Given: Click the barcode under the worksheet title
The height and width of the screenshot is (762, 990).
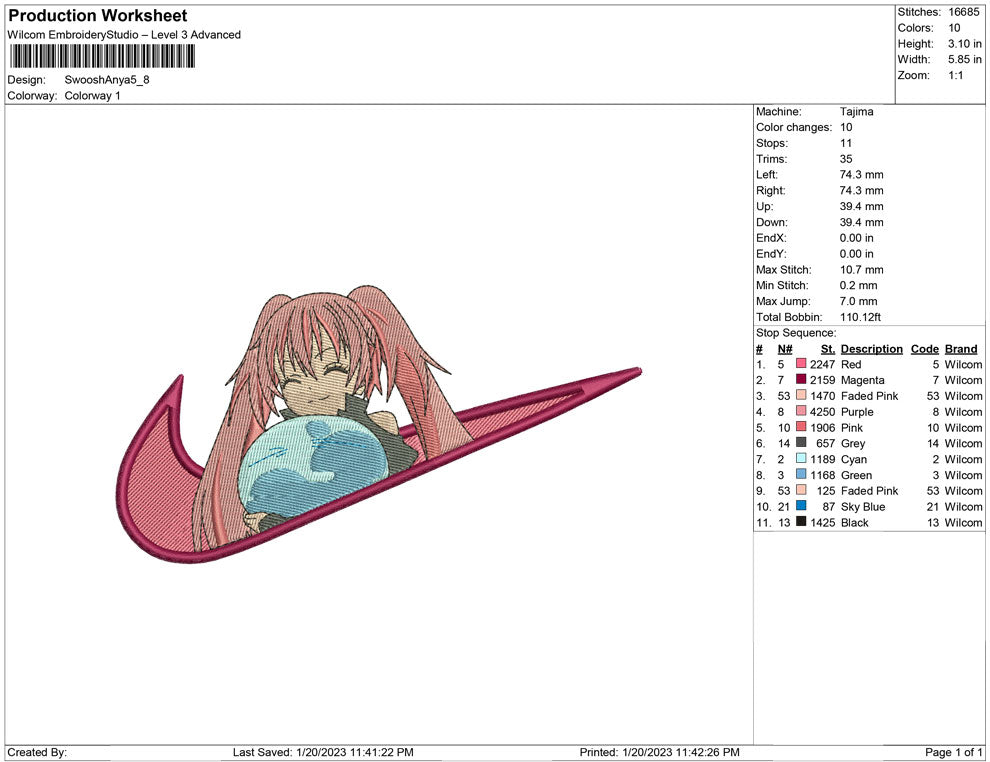Looking at the screenshot, I should (x=102, y=57).
